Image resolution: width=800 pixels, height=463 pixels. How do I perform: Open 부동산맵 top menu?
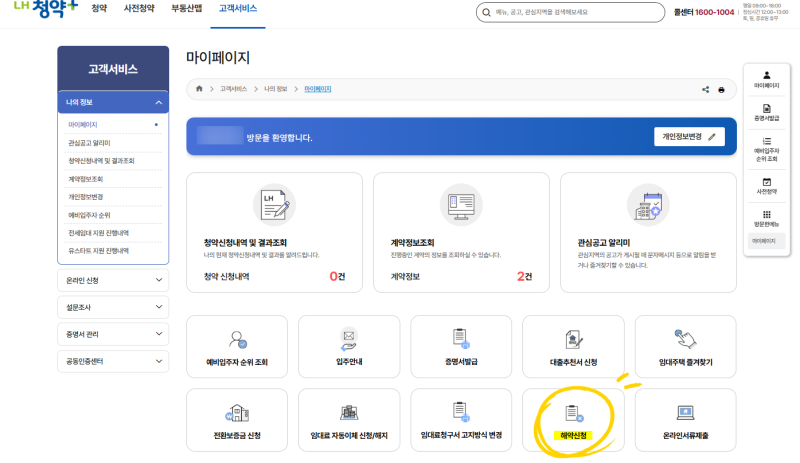pyautogui.click(x=187, y=9)
